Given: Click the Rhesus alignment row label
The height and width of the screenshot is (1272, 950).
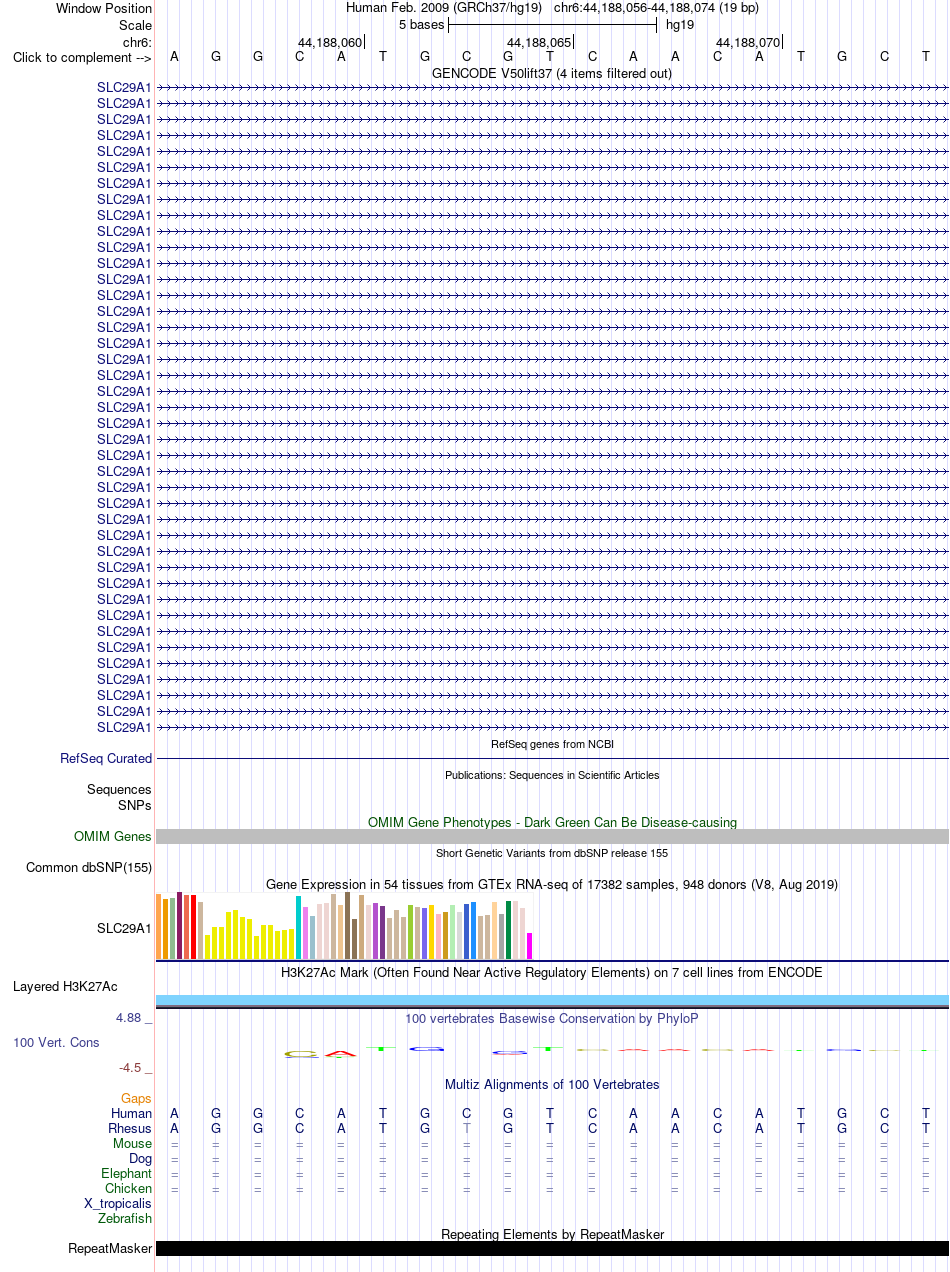Looking at the screenshot, I should point(131,1128).
